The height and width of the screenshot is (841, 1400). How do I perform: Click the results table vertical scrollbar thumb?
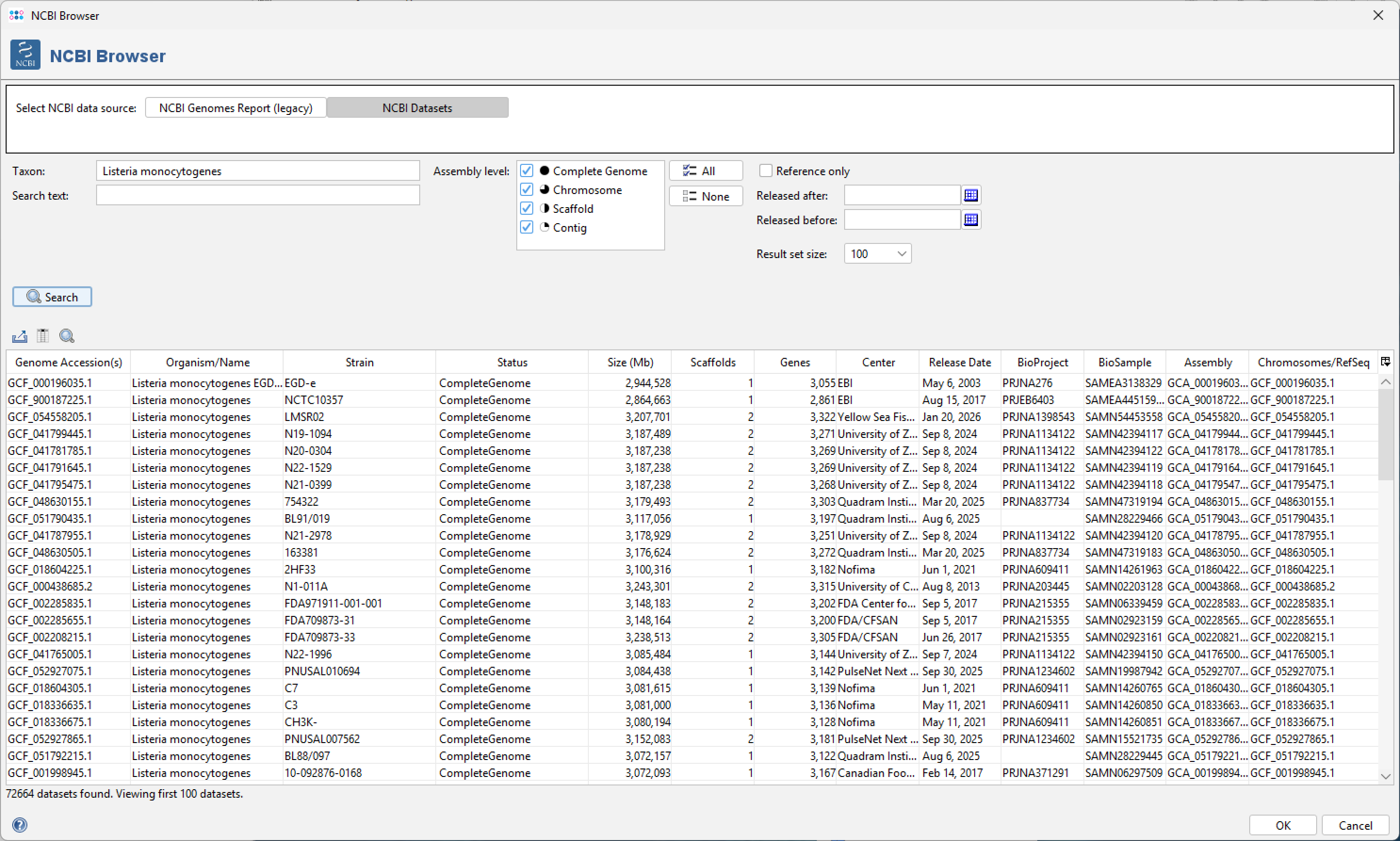point(1385,434)
